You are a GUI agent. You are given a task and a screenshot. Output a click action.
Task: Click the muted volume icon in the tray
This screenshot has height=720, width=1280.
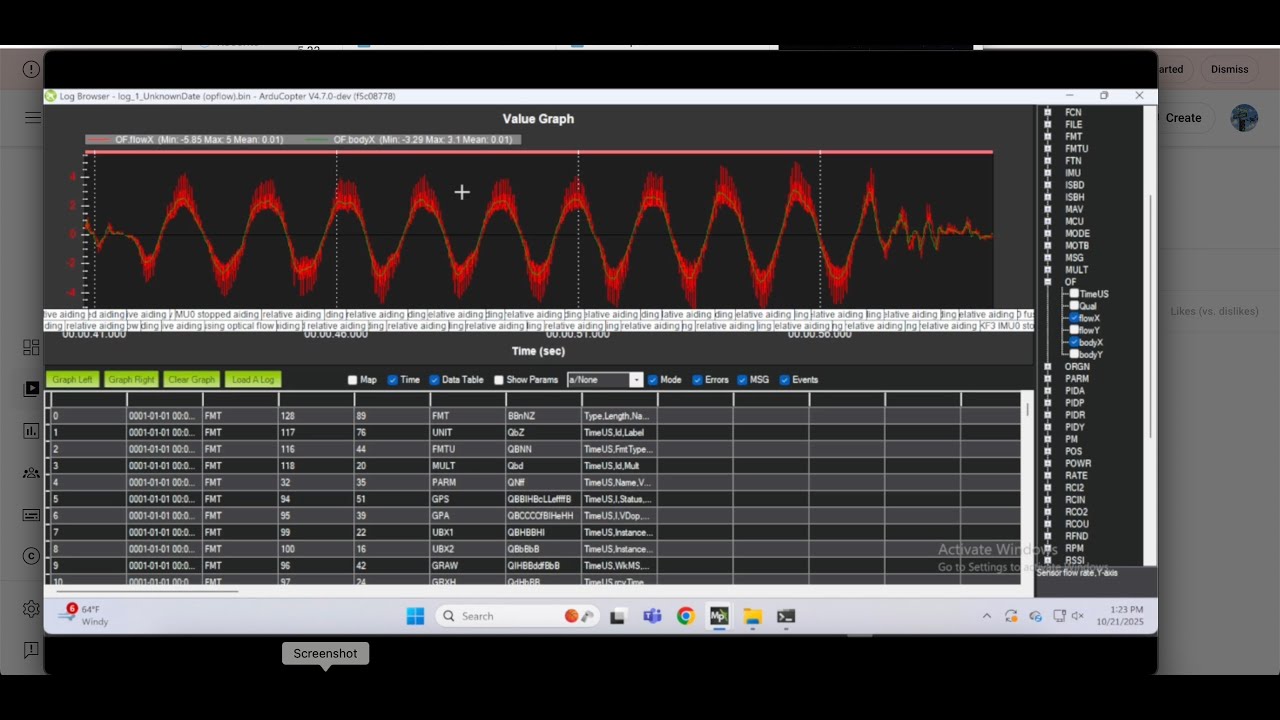(x=1077, y=616)
